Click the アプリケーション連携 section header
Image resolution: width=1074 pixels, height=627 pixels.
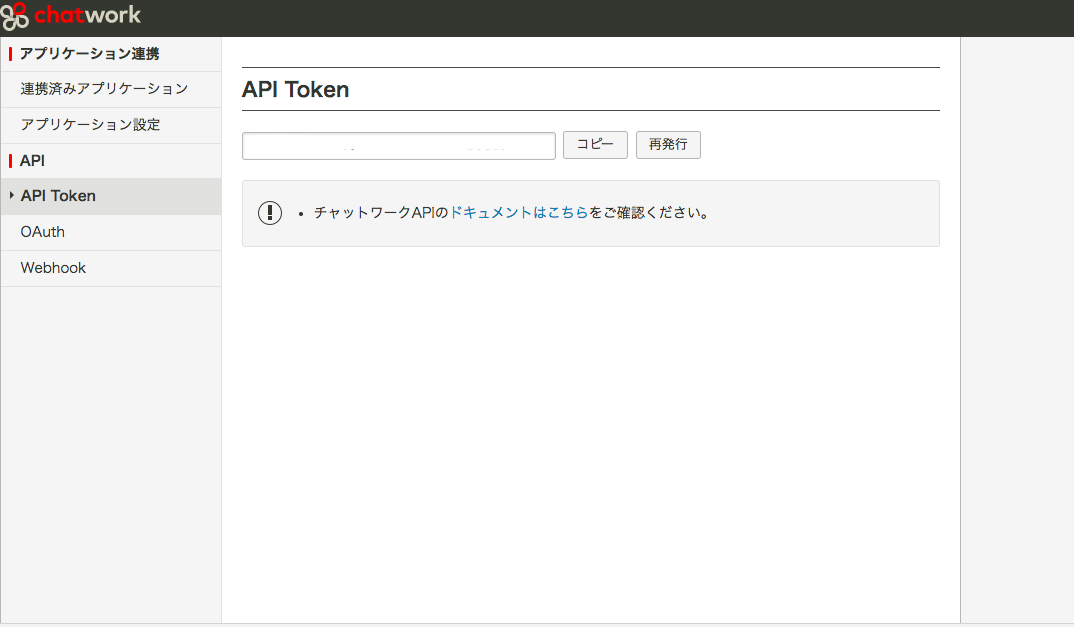(90, 54)
